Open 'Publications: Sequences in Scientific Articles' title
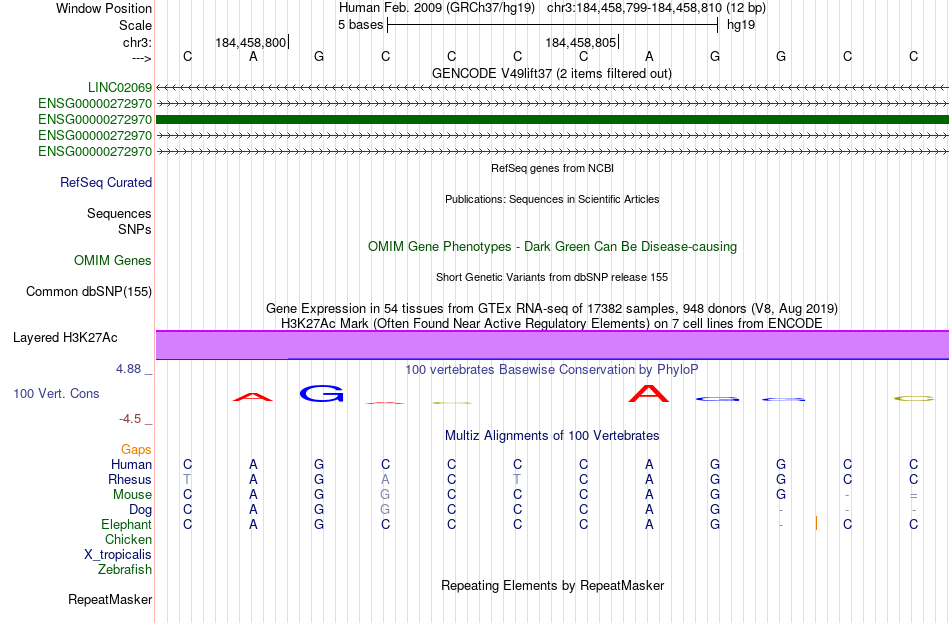Image resolution: width=950 pixels, height=623 pixels. pyautogui.click(x=552, y=199)
